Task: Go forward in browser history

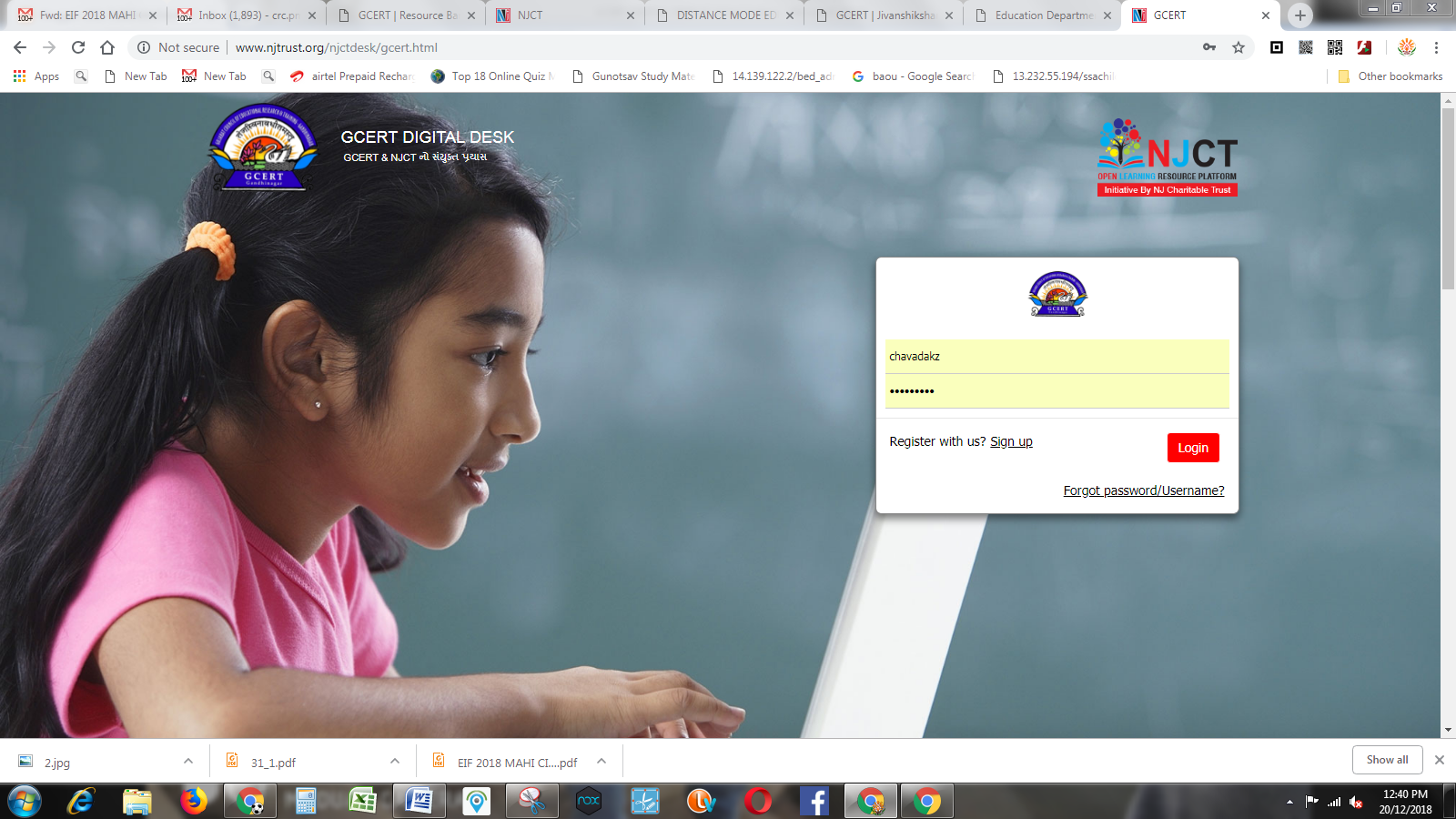Action: point(49,47)
